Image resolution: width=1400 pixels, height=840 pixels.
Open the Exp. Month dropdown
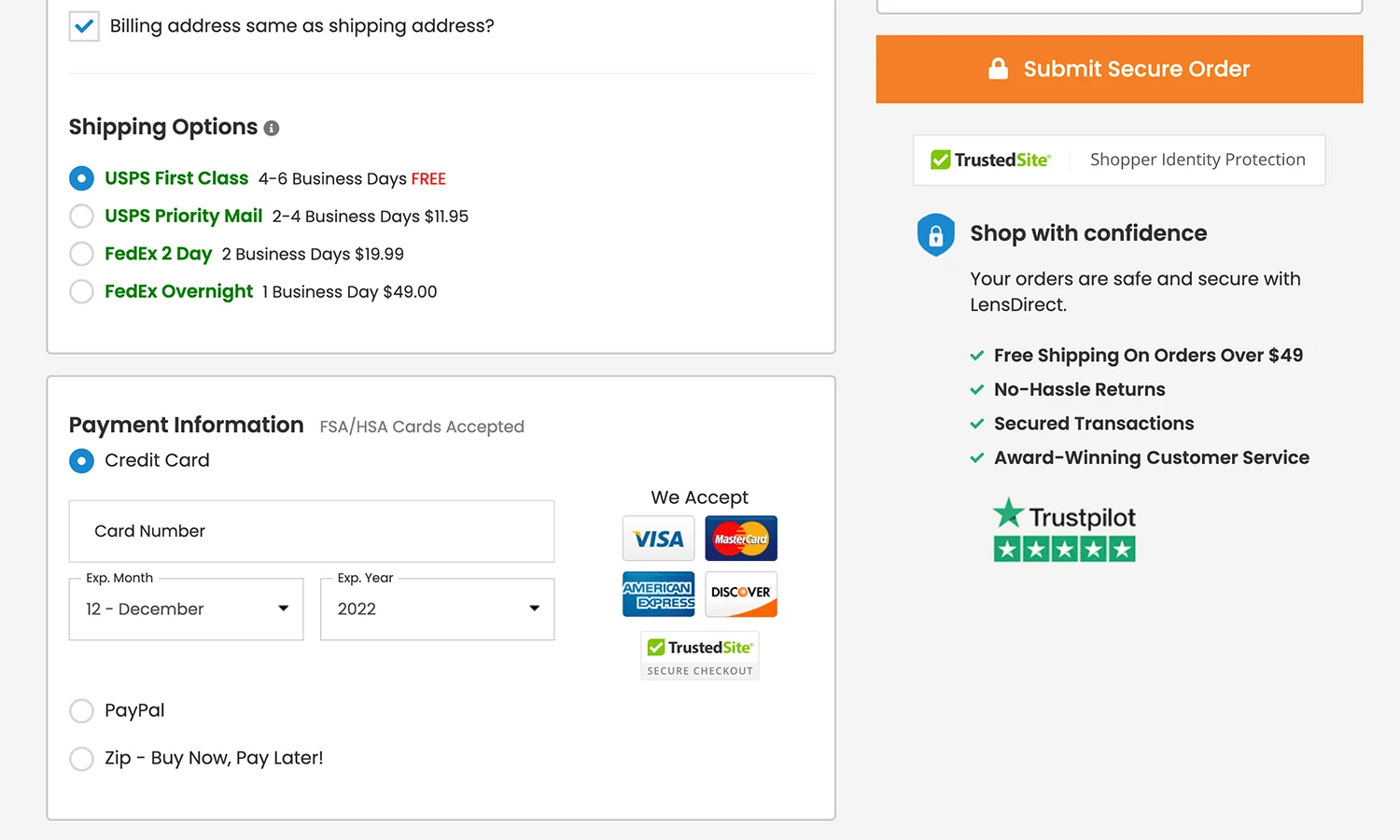tap(186, 609)
